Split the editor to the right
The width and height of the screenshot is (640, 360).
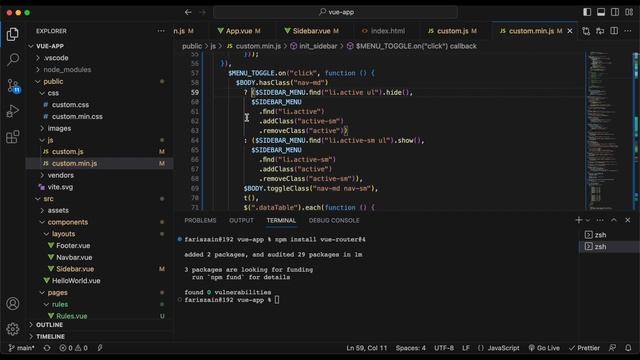pyautogui.click(x=614, y=31)
